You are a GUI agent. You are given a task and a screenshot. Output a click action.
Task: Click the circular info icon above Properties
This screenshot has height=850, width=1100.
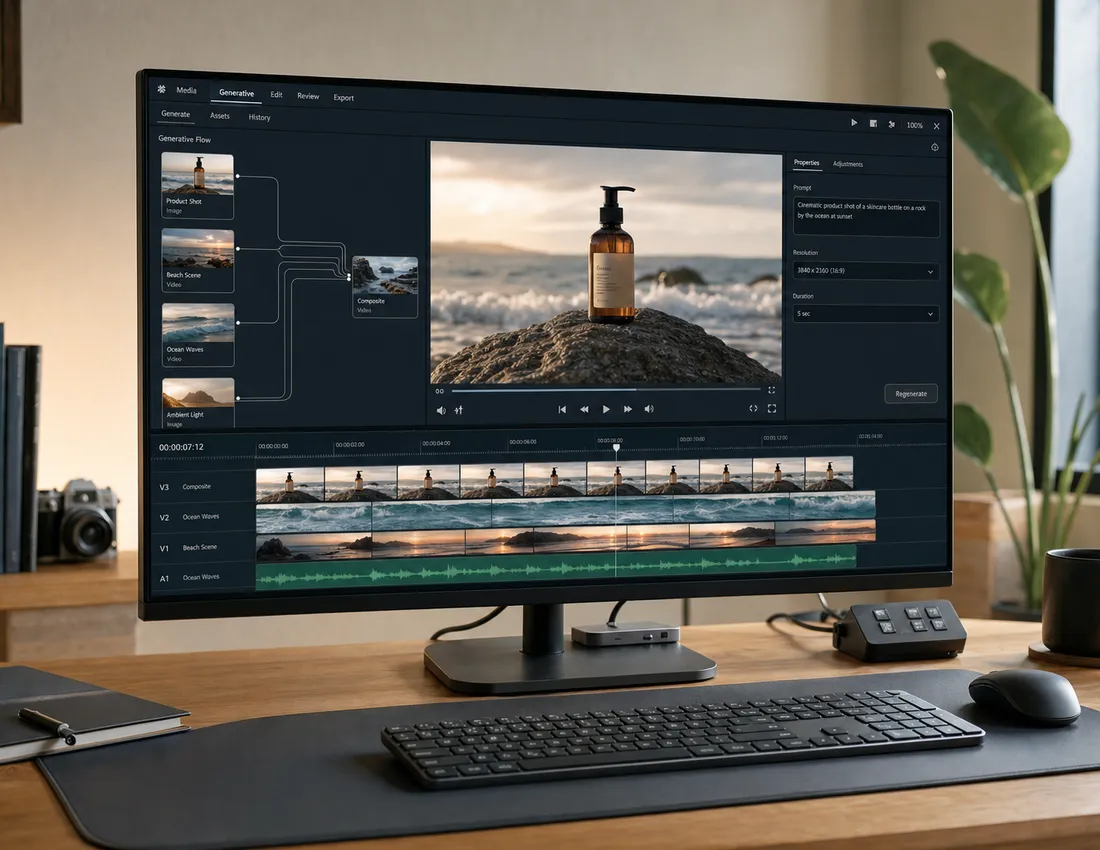point(934,147)
